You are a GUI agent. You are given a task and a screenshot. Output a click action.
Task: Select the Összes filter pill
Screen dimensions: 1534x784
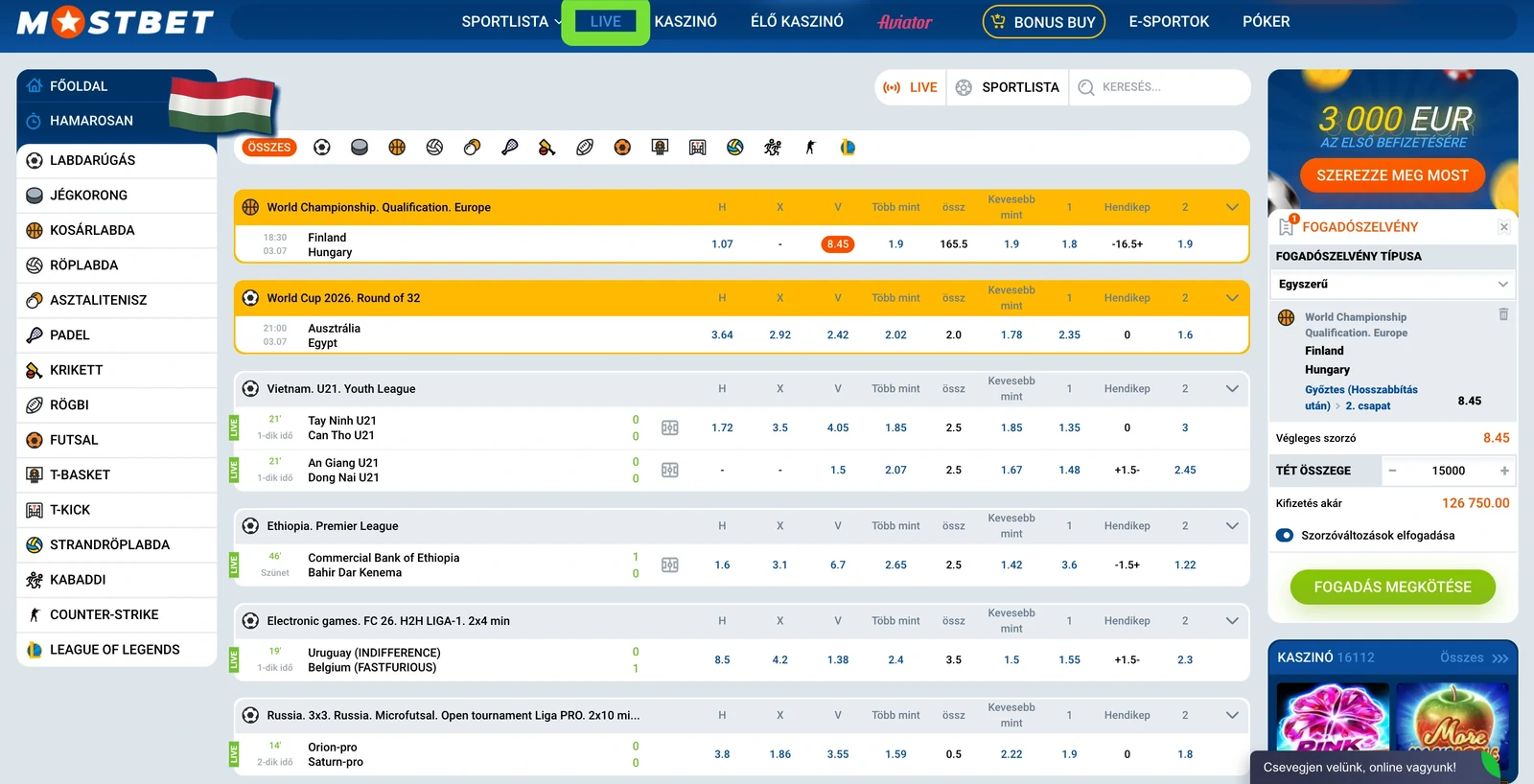click(x=269, y=148)
